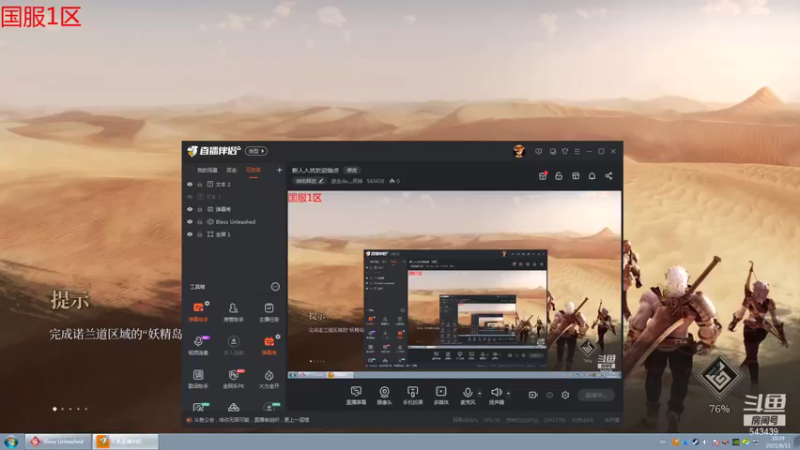The image size is (800, 450).
Task: Click the gift box icon with red dot
Action: click(543, 176)
